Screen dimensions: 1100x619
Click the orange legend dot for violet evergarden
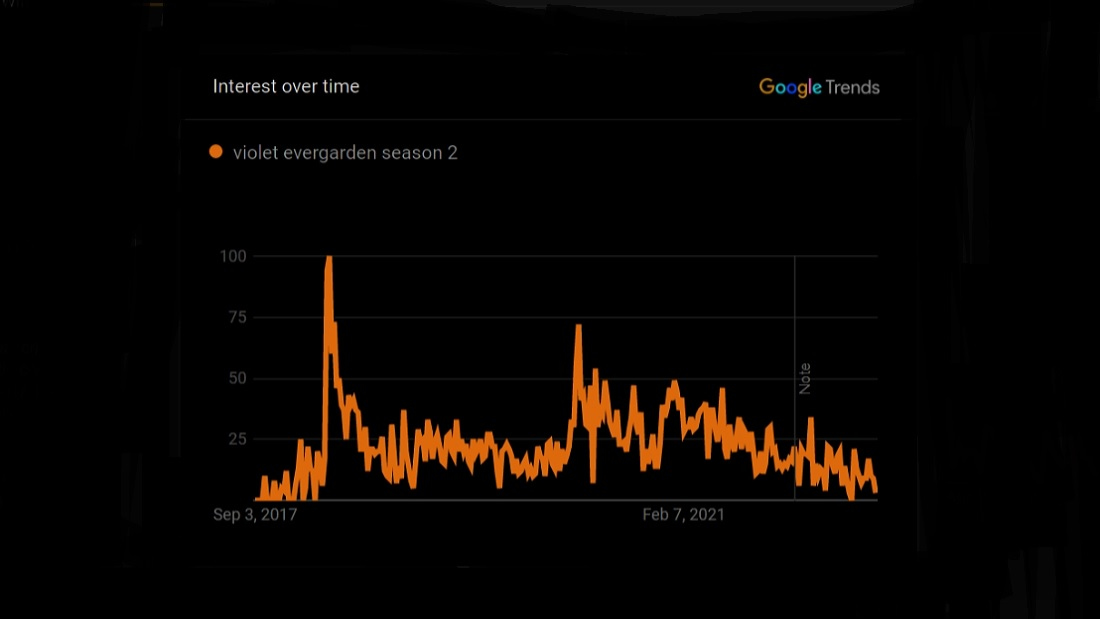(216, 152)
